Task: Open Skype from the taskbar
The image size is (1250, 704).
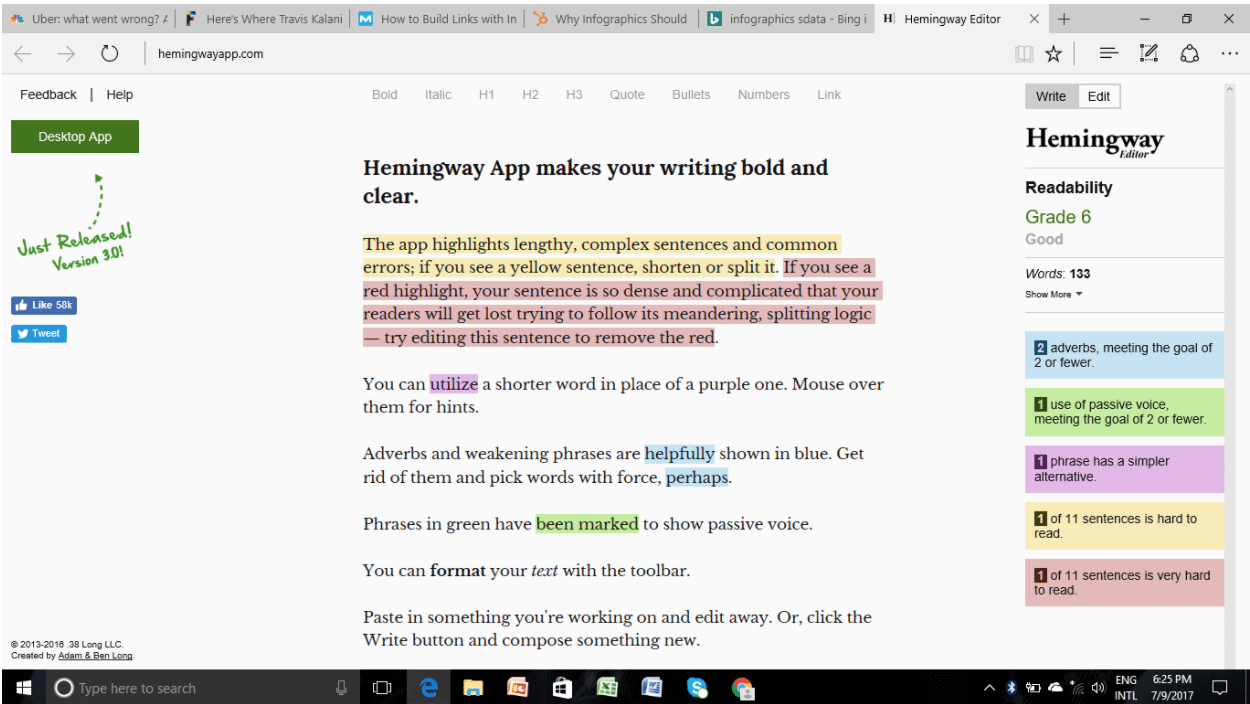Action: [697, 688]
